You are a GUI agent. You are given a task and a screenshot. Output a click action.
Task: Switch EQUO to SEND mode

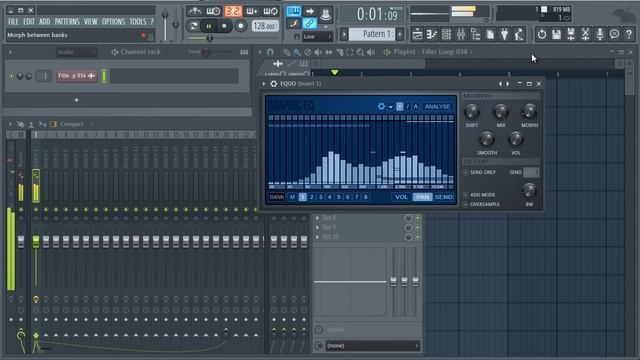click(x=443, y=197)
